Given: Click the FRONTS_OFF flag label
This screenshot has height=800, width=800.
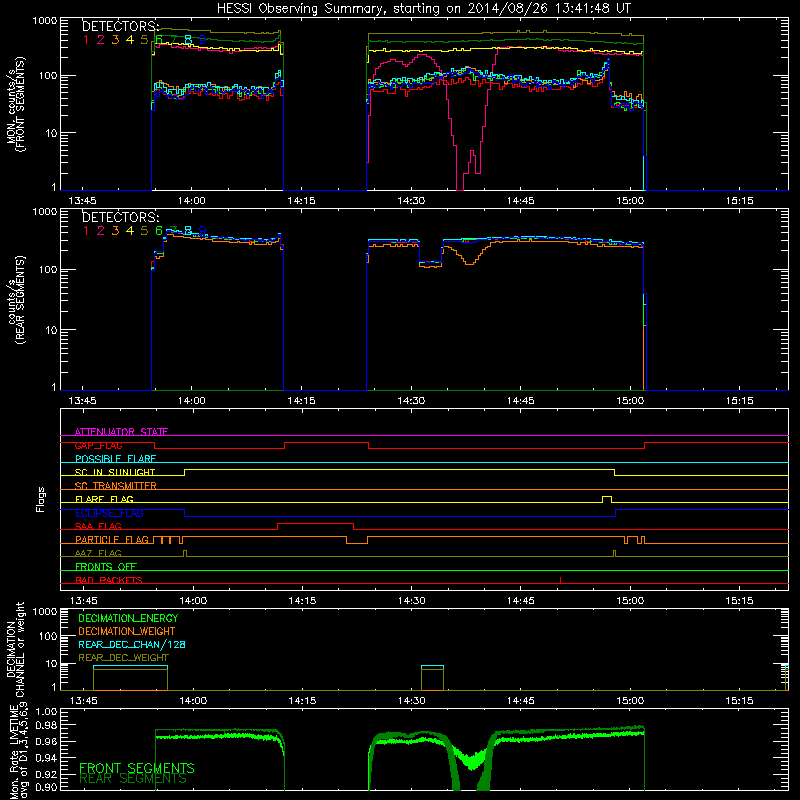Looking at the screenshot, I should 106,566.
